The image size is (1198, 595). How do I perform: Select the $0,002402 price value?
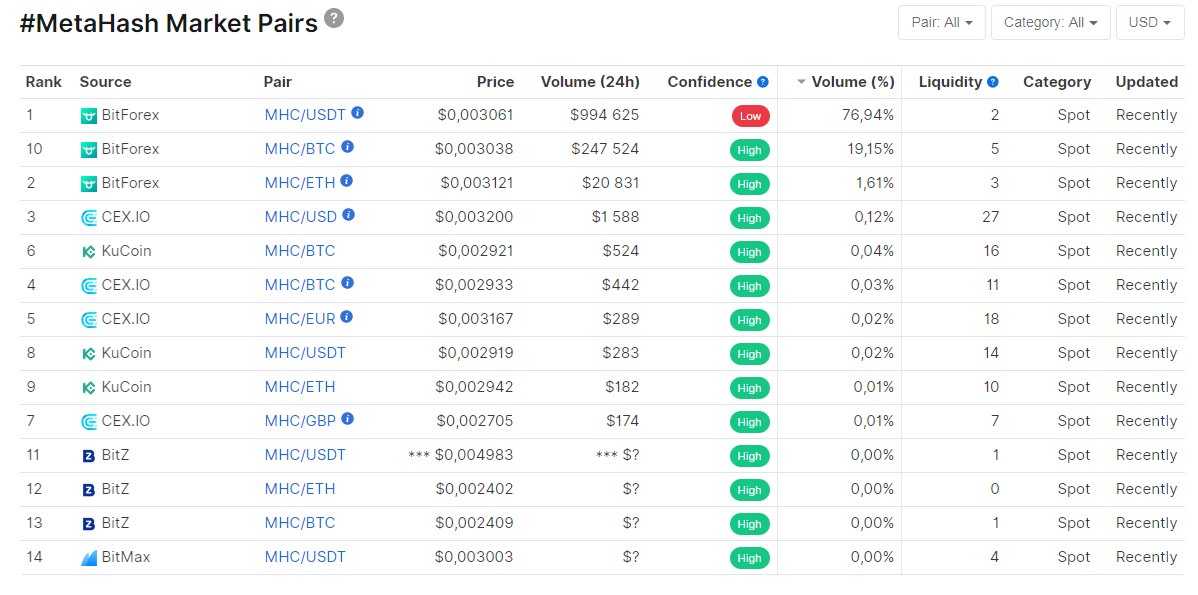(474, 488)
